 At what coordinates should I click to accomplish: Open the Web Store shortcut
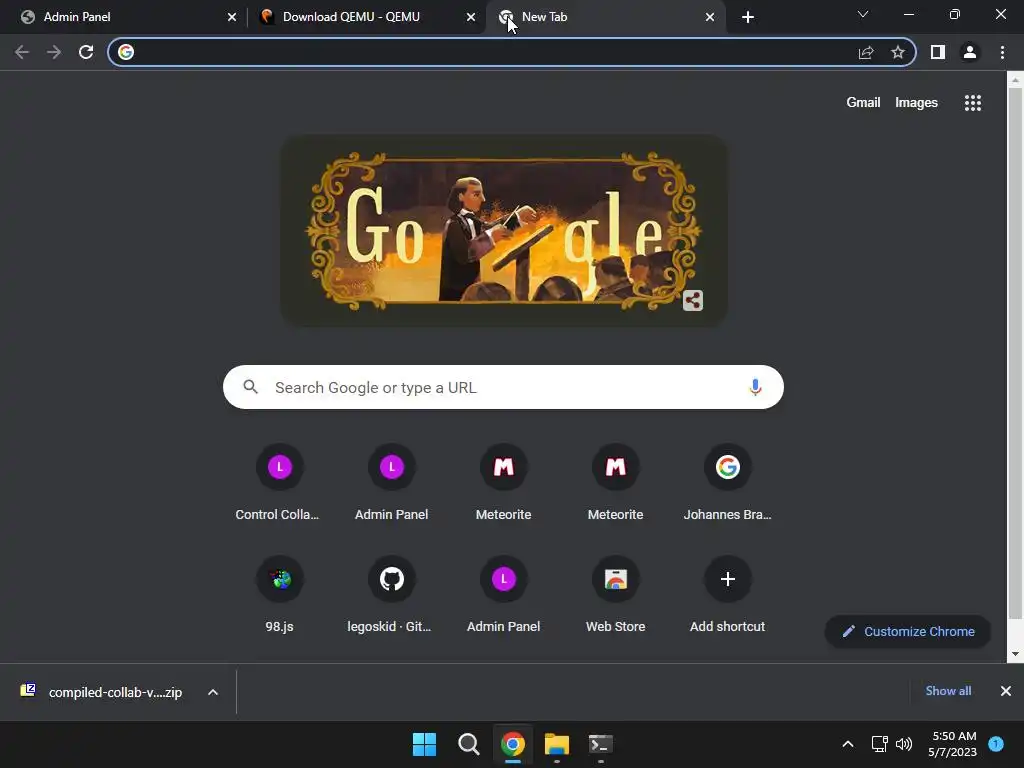(616, 595)
